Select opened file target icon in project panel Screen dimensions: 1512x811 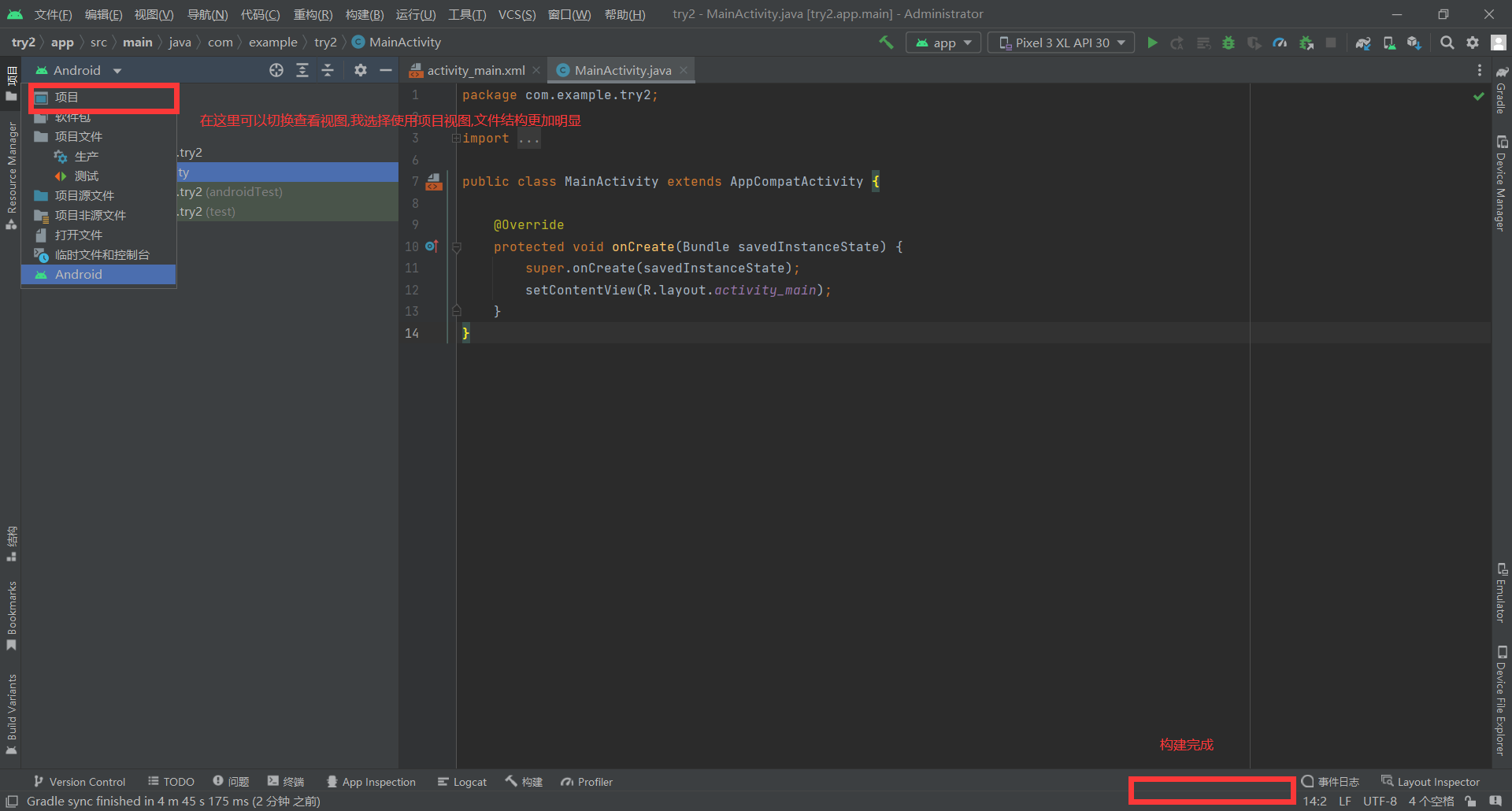tap(276, 70)
